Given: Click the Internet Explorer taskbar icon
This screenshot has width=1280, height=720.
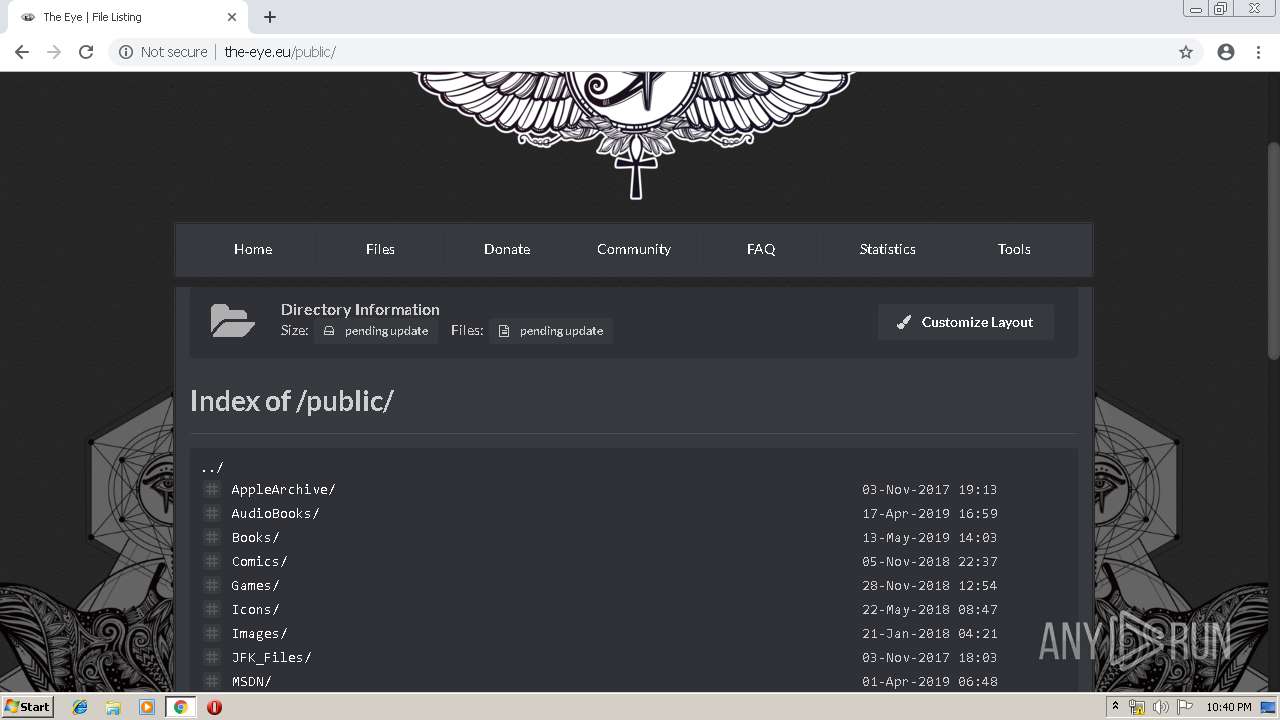Looking at the screenshot, I should pyautogui.click(x=80, y=707).
